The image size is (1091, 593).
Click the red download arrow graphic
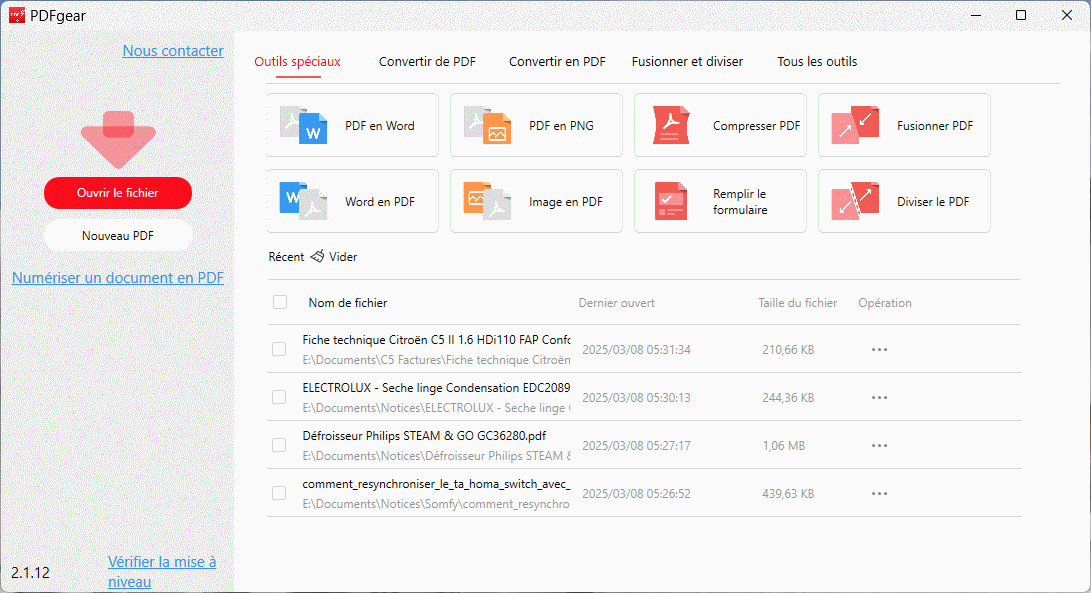click(x=118, y=139)
